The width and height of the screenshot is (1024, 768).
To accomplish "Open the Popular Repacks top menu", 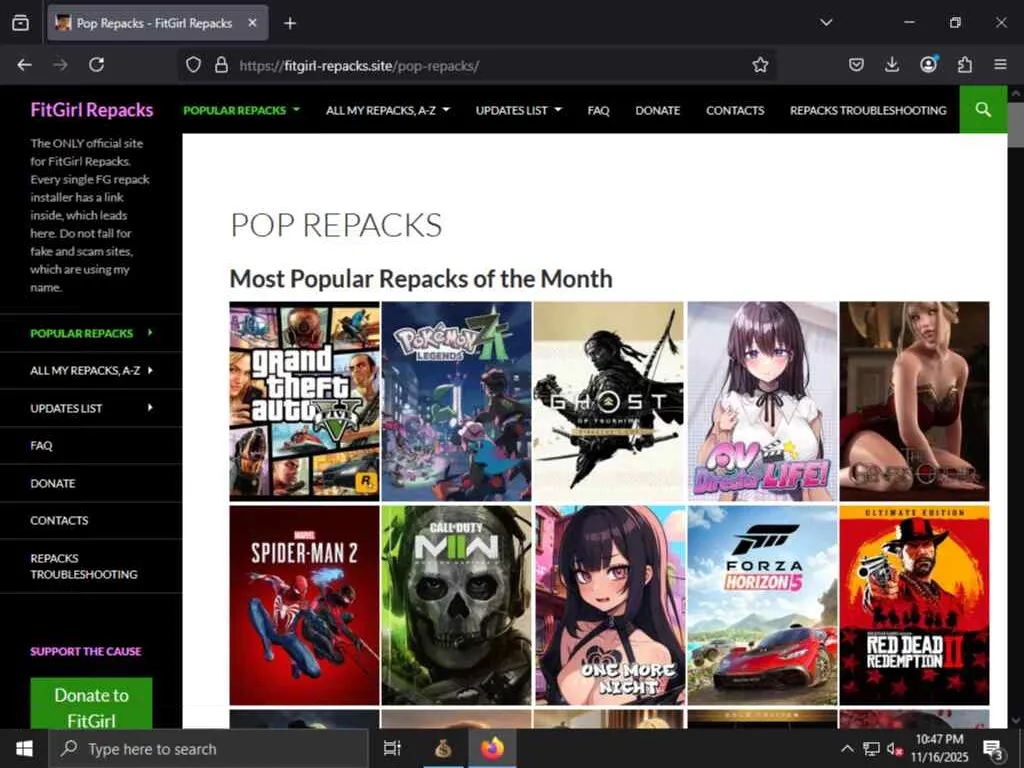I will point(234,110).
